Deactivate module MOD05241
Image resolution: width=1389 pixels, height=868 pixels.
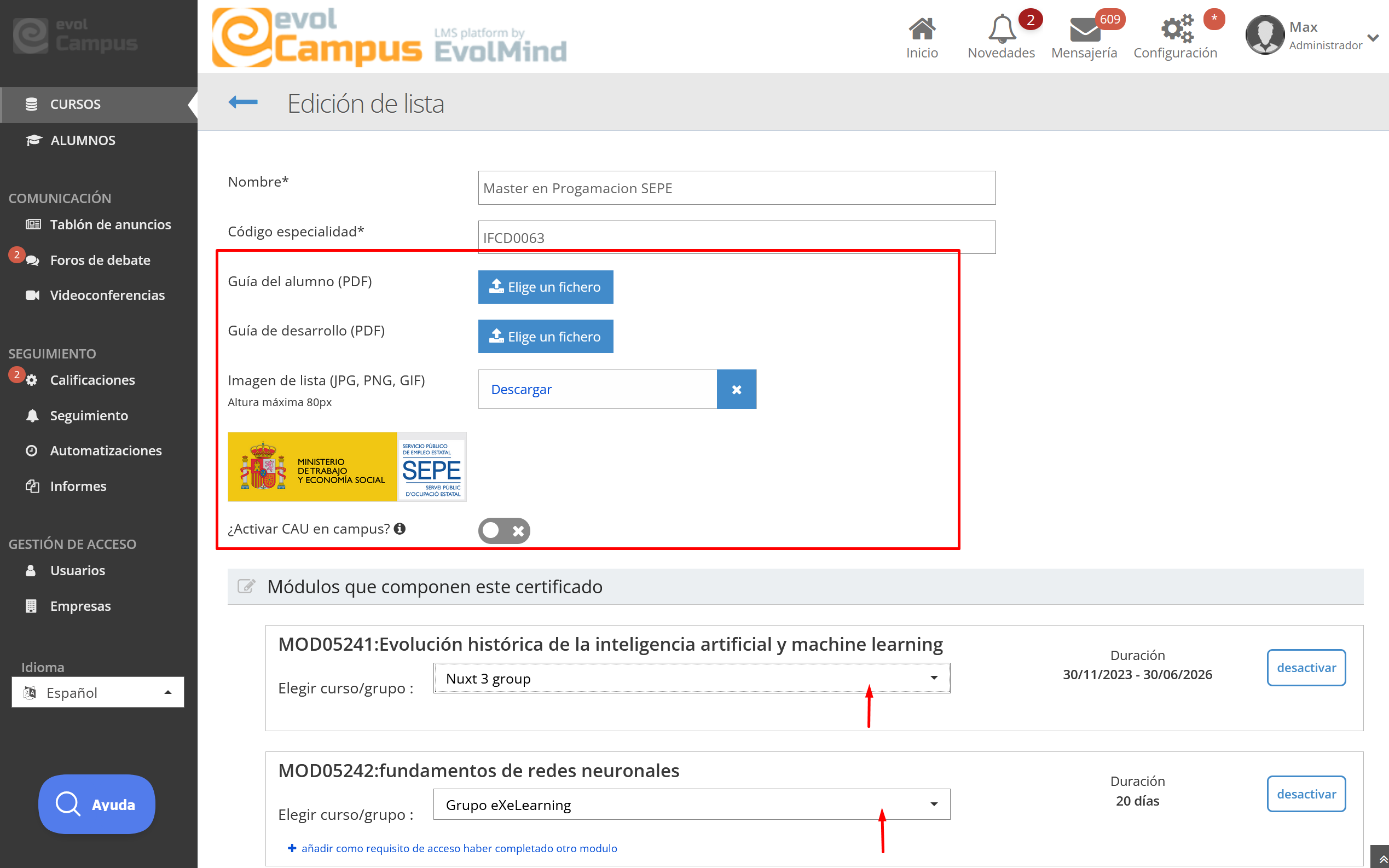tap(1306, 668)
